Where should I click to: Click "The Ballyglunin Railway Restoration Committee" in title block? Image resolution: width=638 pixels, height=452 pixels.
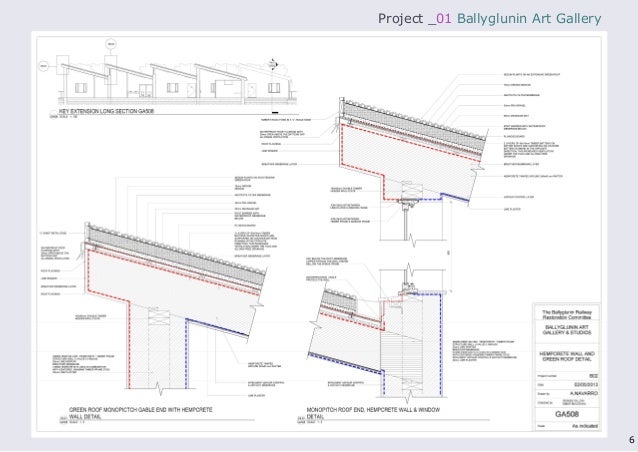[566, 314]
